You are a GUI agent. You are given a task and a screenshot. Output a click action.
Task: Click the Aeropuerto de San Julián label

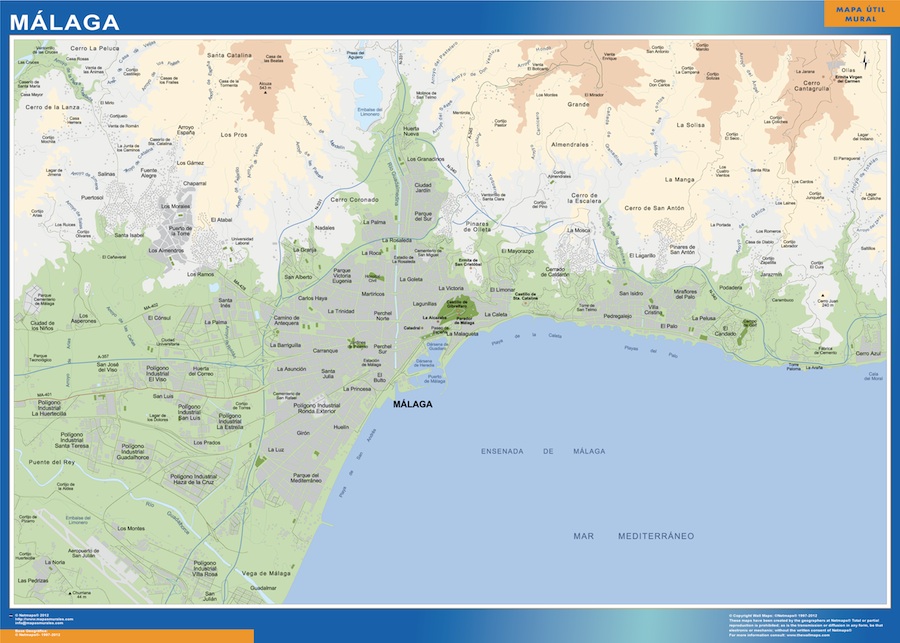click(x=84, y=553)
